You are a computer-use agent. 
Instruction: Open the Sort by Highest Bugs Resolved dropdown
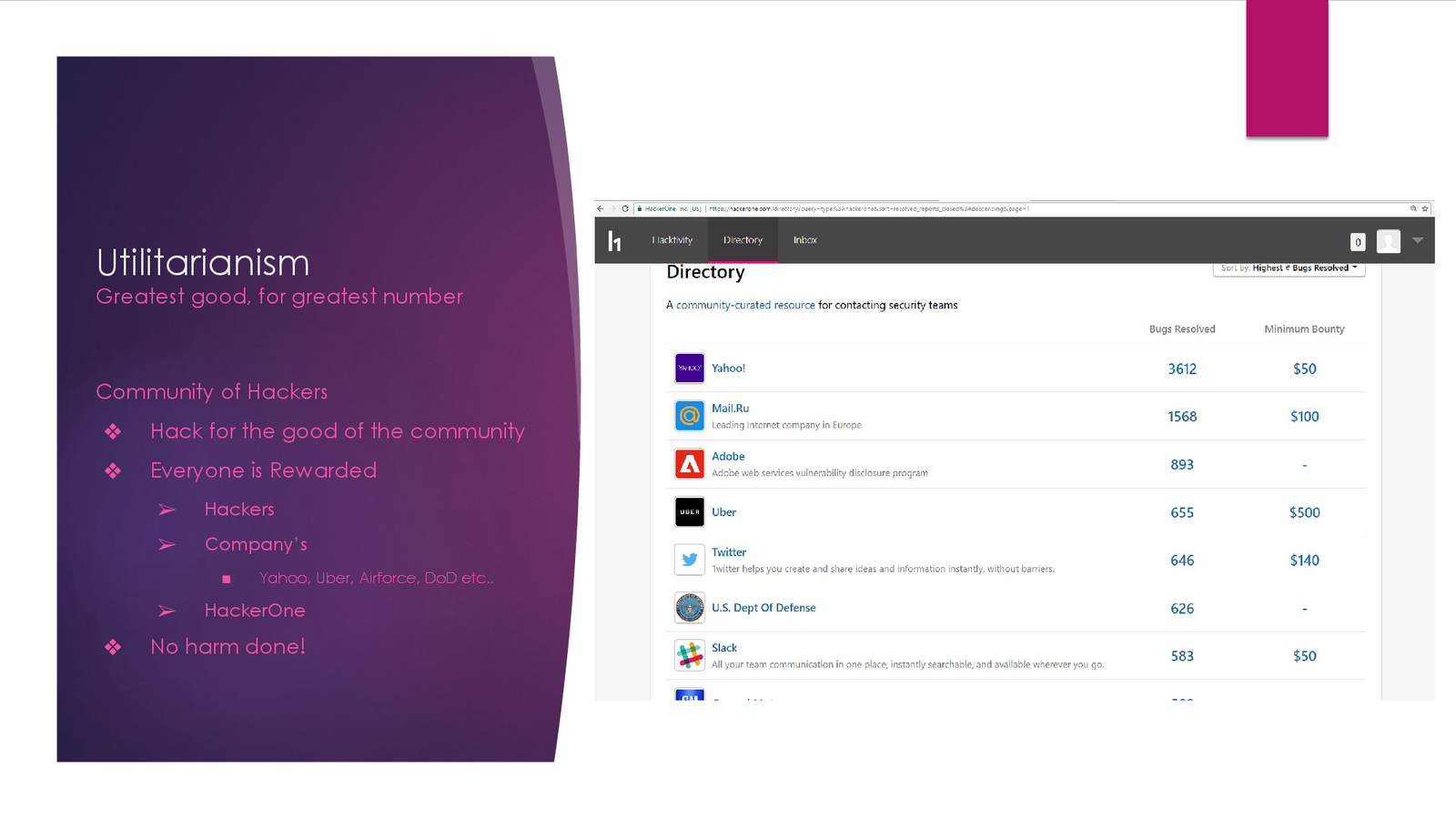1289,268
